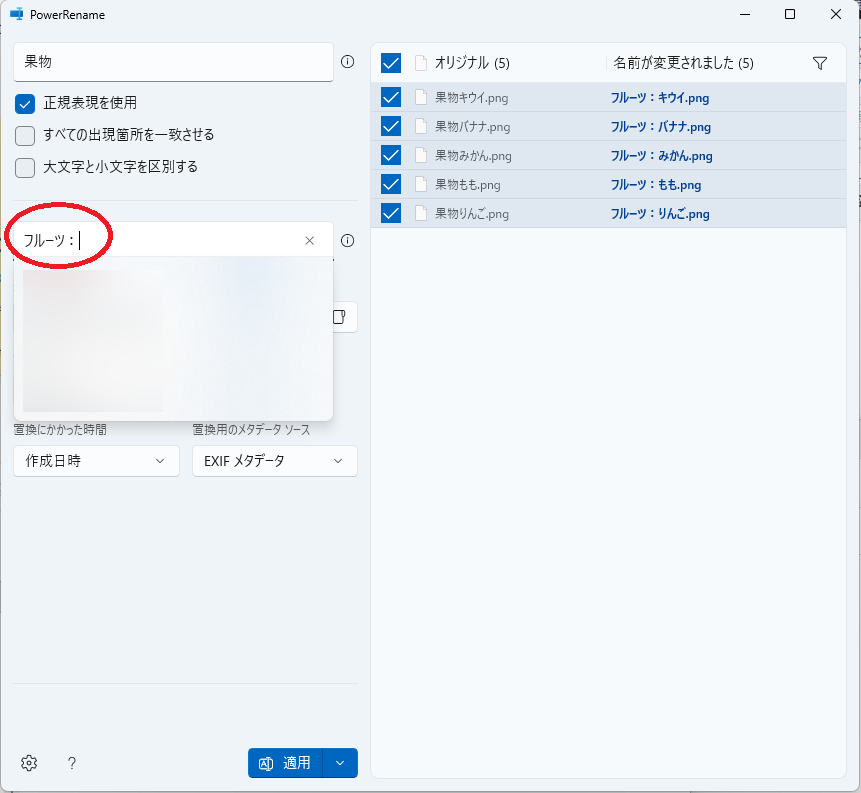The width and height of the screenshot is (861, 793).
Task: Expand the arrow next to the 適用 button
Action: (x=340, y=763)
